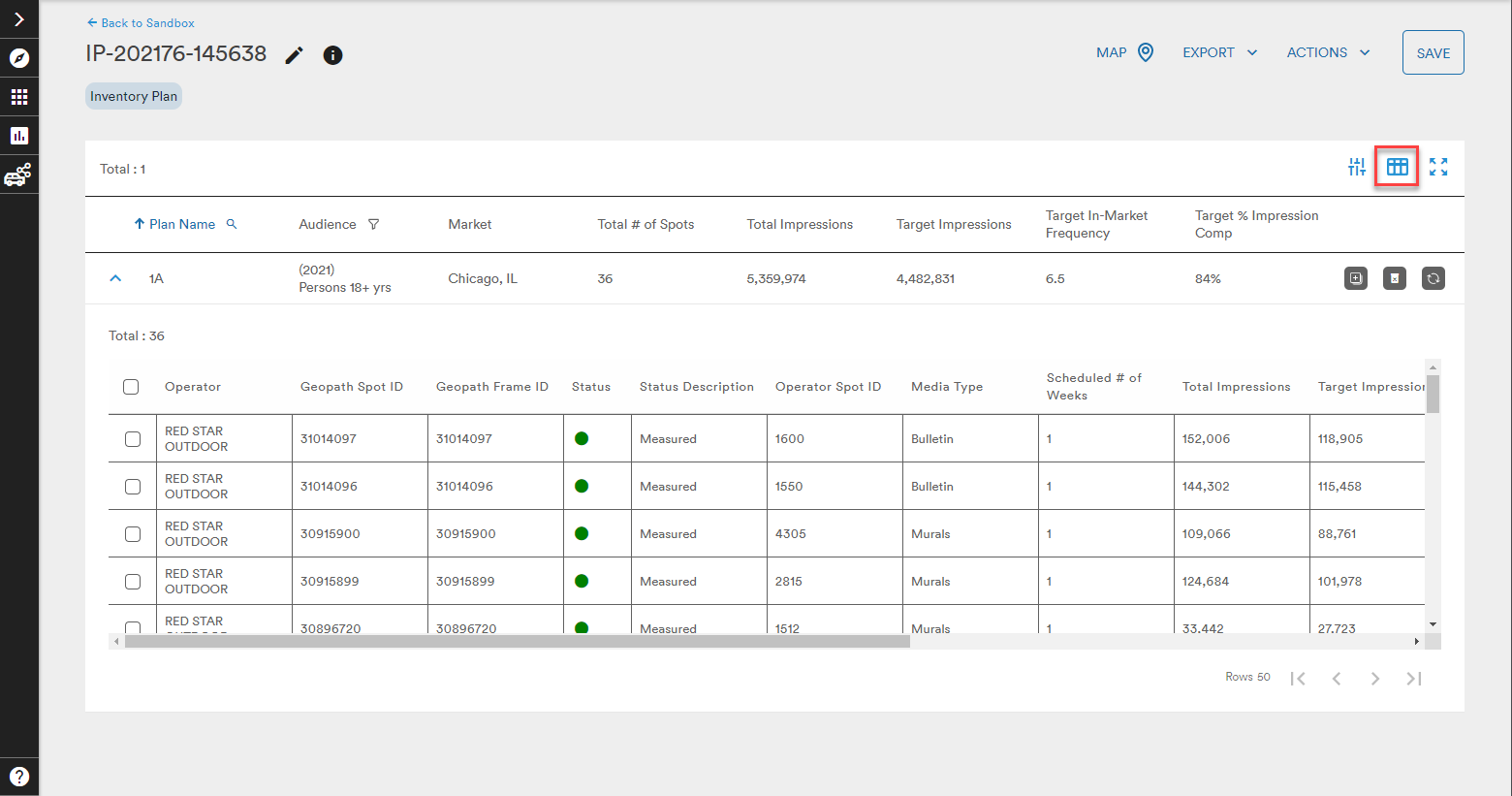Click the search icon next to Plan Name
The height and width of the screenshot is (796, 1512).
coord(232,224)
